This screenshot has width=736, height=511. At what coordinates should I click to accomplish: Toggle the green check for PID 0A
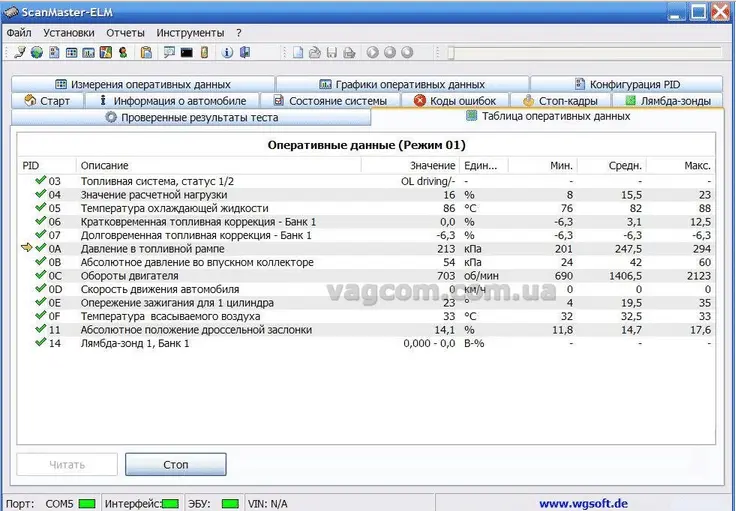(40, 248)
